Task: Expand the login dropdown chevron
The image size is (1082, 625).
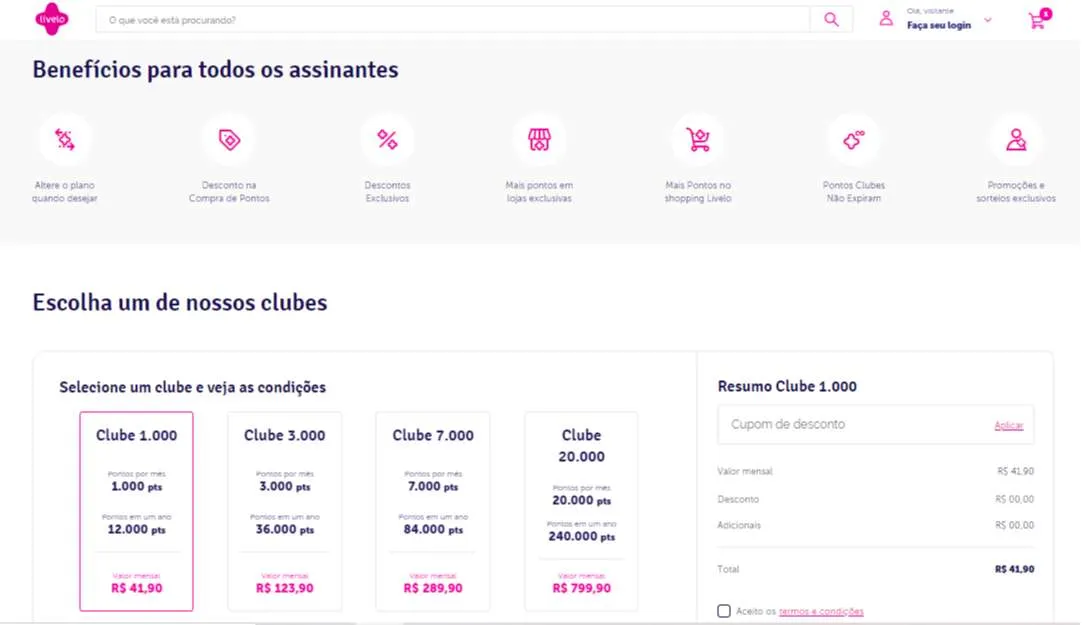Action: click(x=988, y=20)
